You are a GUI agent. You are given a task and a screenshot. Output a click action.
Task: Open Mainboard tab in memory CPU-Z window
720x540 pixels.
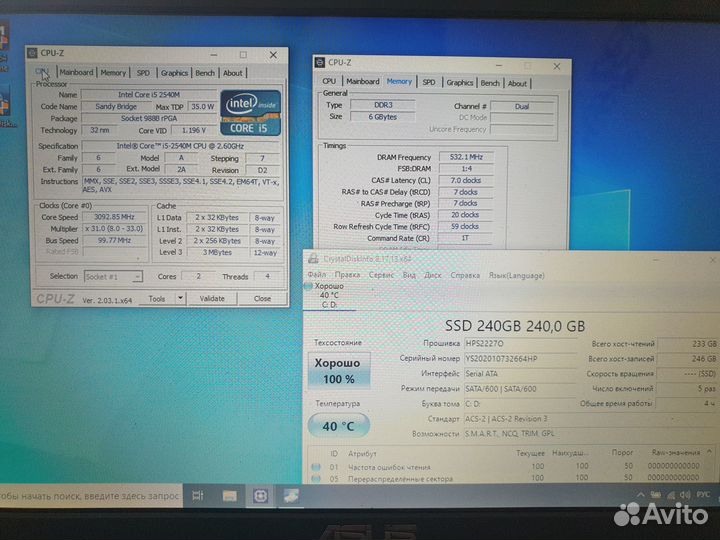coord(363,81)
